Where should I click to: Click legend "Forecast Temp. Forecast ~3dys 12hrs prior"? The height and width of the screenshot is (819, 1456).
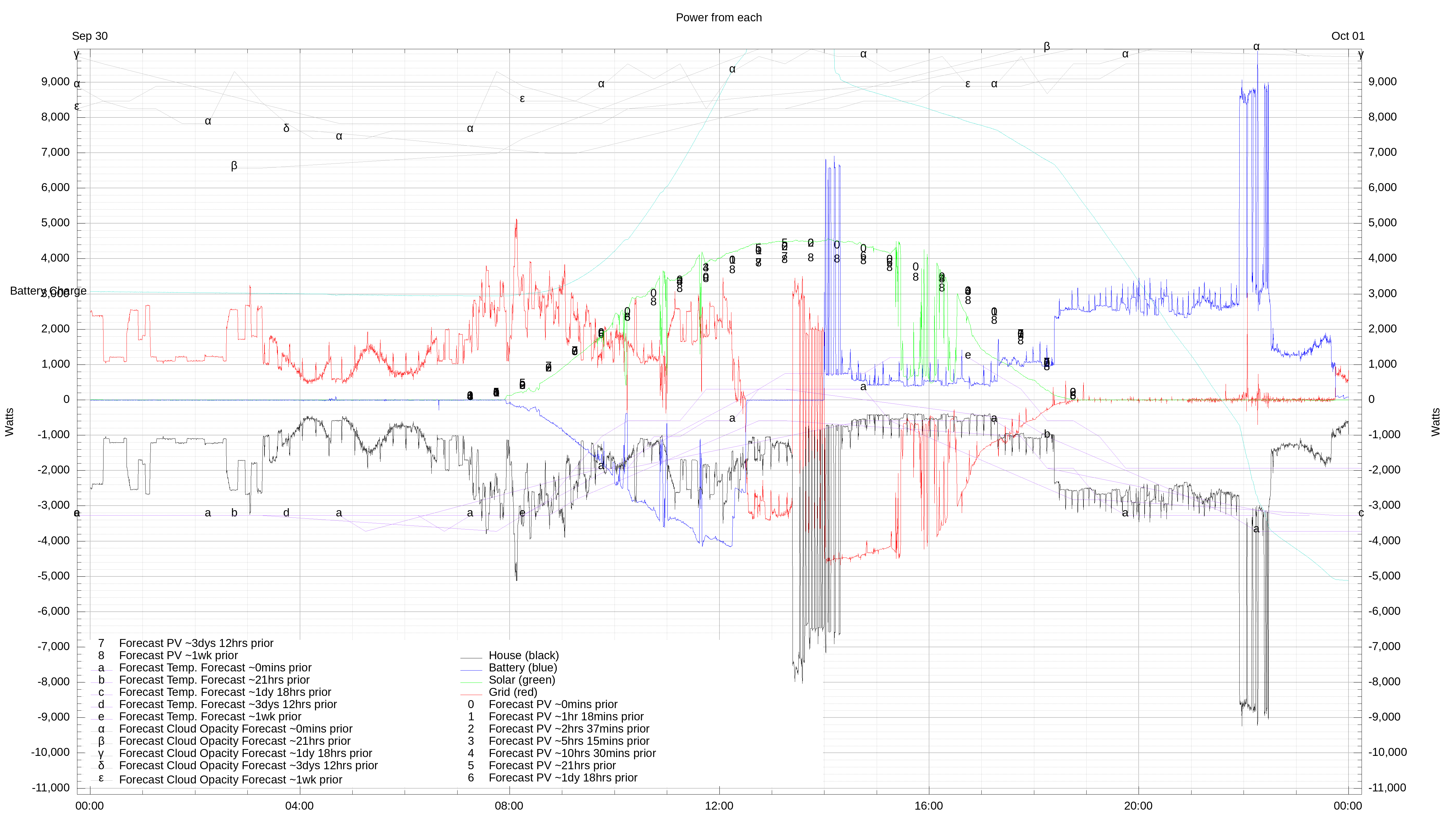tap(228, 705)
